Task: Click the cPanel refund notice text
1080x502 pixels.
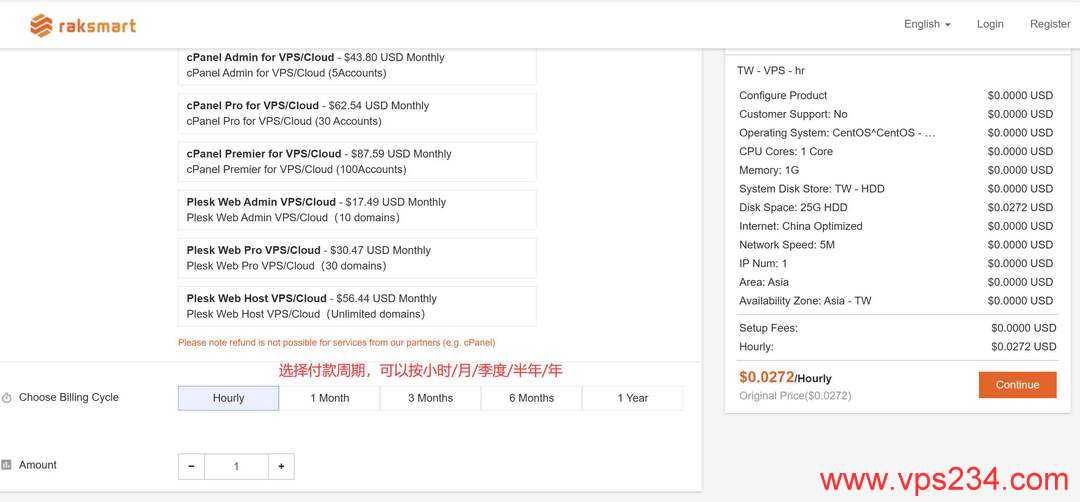Action: pos(337,342)
